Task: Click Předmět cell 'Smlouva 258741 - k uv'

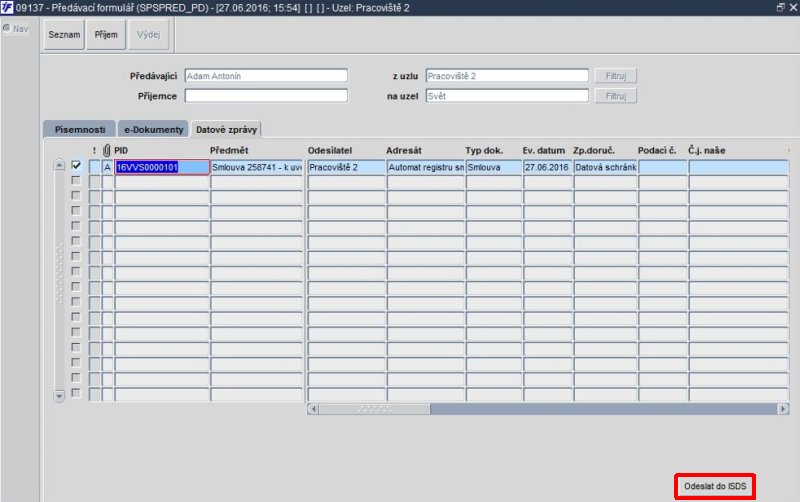Action: point(257,167)
